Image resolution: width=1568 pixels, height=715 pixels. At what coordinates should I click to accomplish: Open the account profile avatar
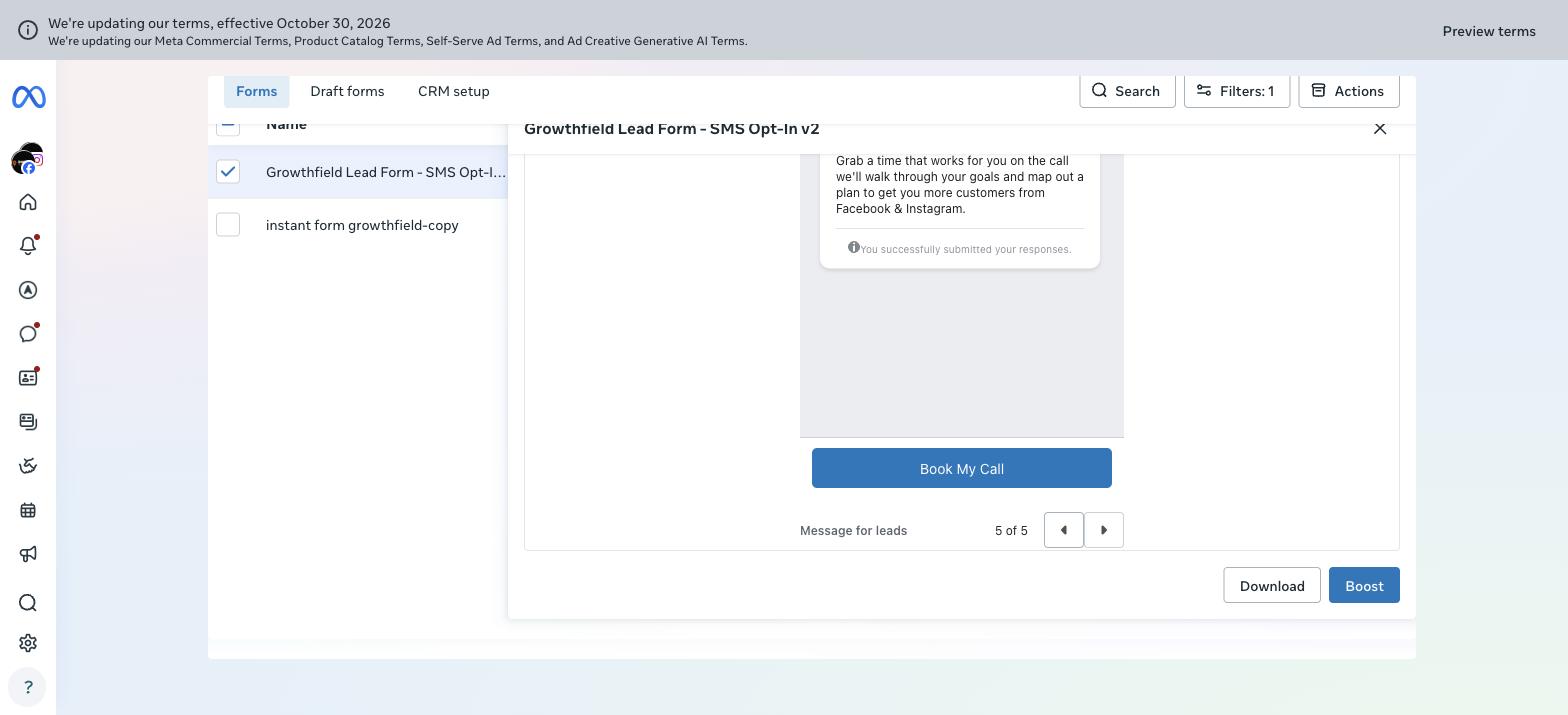click(28, 158)
